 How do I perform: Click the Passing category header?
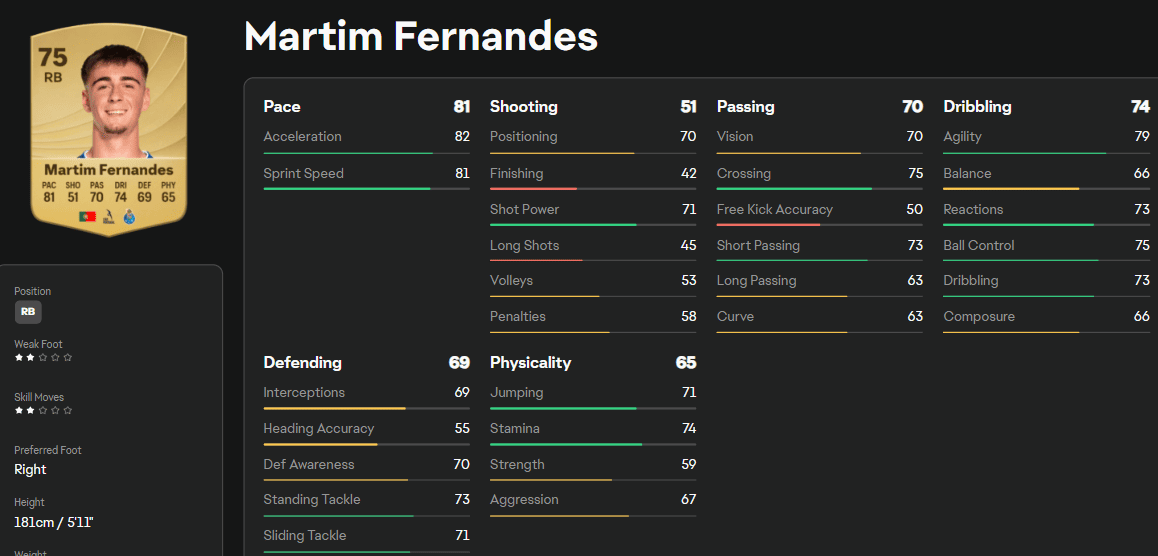tap(746, 106)
